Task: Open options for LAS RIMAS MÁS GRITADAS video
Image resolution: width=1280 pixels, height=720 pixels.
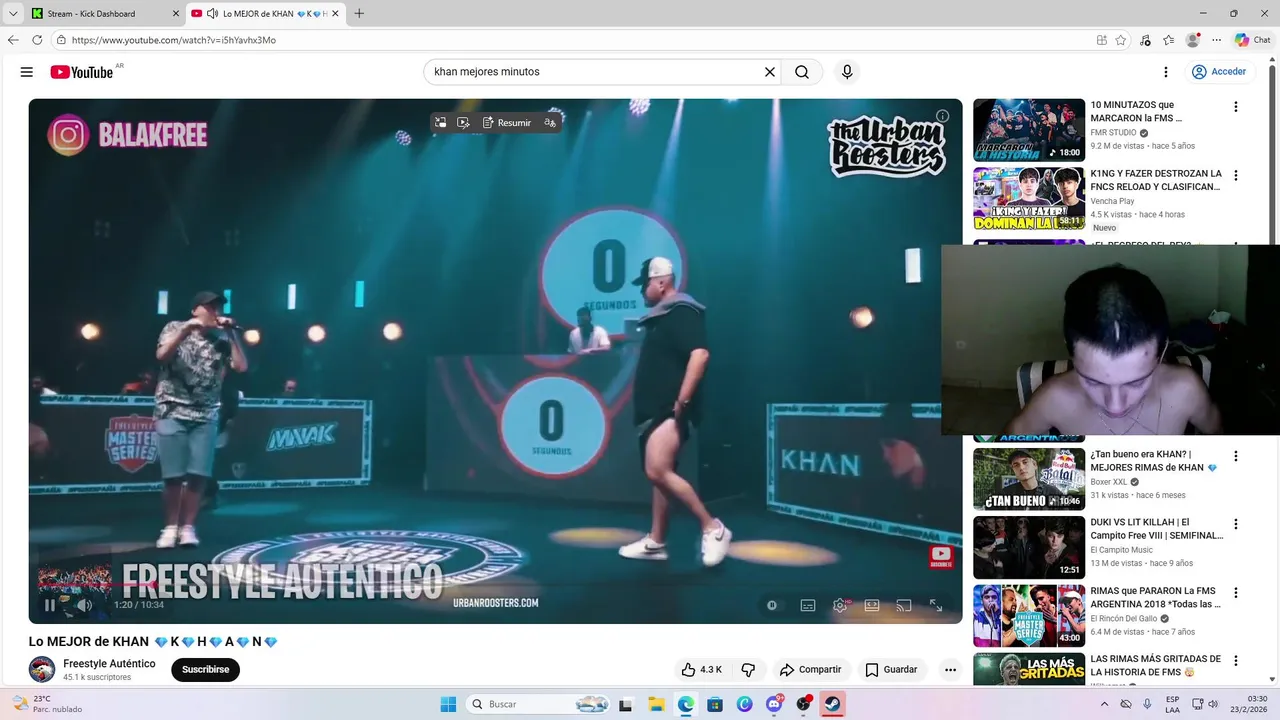Action: coord(1235,661)
